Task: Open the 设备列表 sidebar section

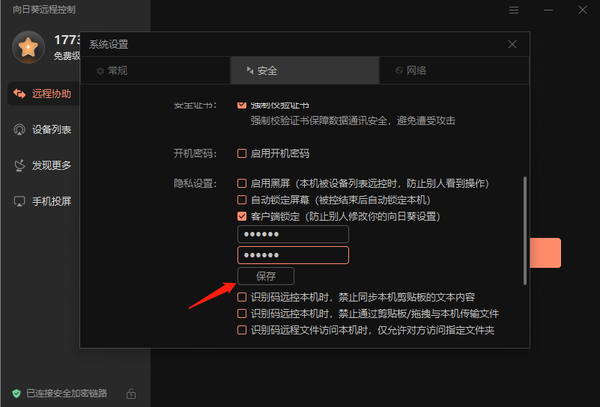Action: 44,130
